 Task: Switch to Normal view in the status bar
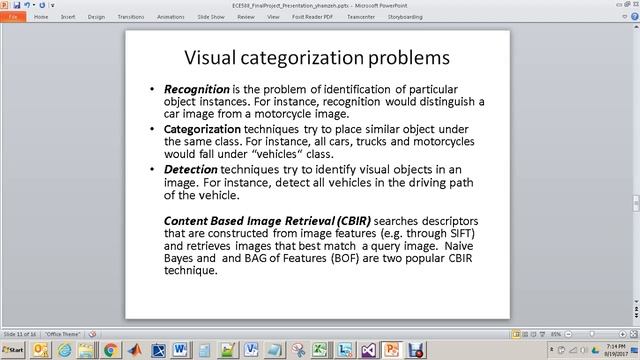point(516,334)
